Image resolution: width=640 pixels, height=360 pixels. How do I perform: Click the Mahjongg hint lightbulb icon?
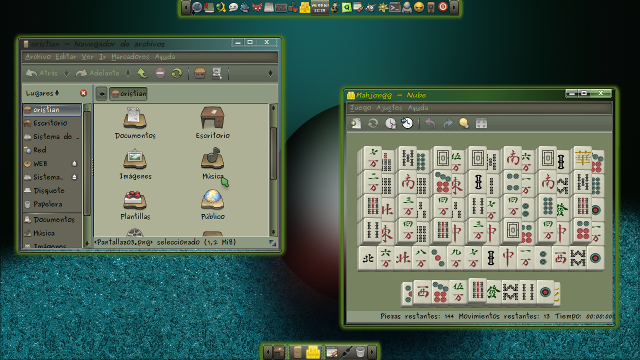click(464, 123)
